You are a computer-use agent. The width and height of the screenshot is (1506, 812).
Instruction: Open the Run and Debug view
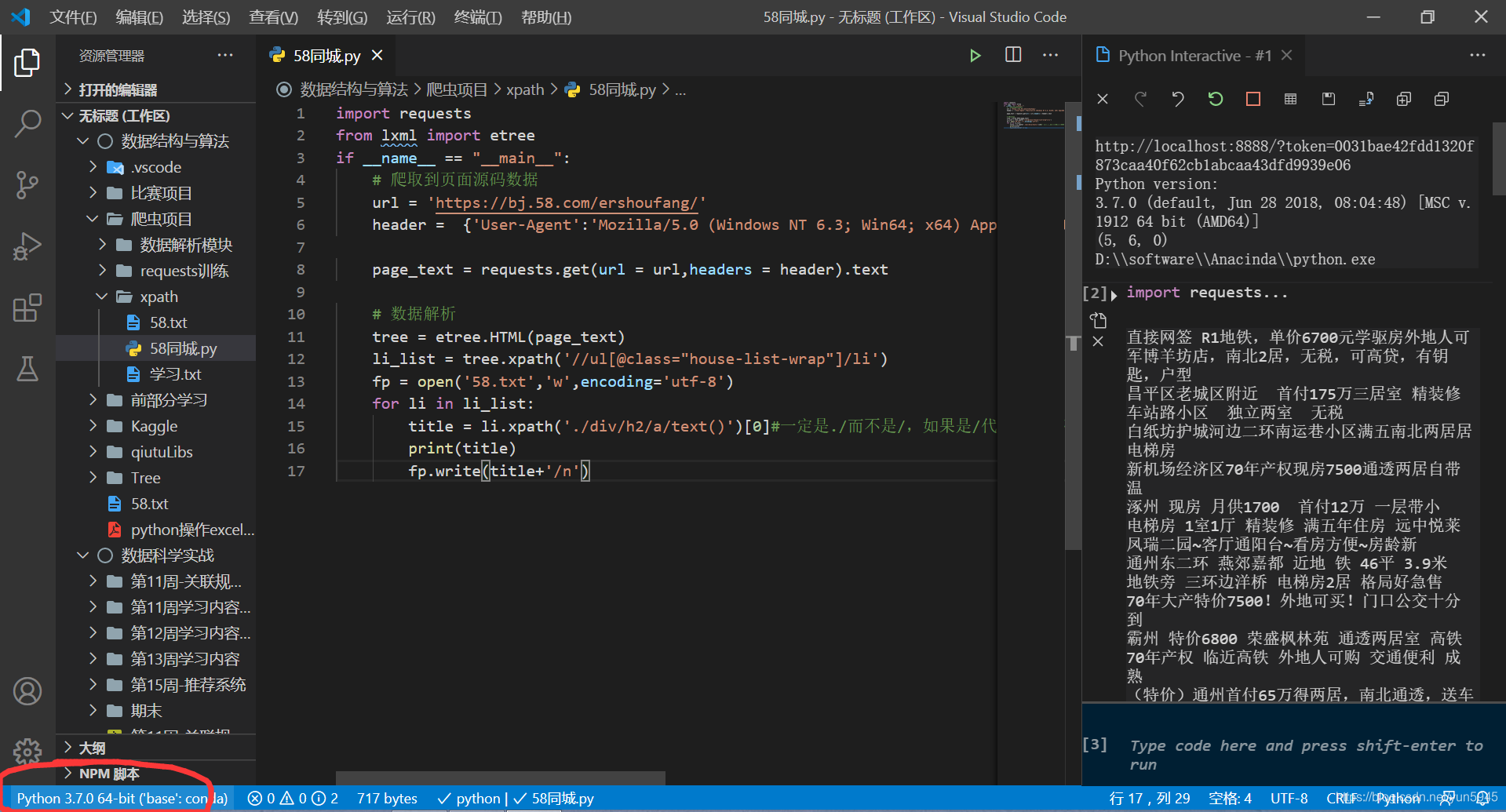27,246
